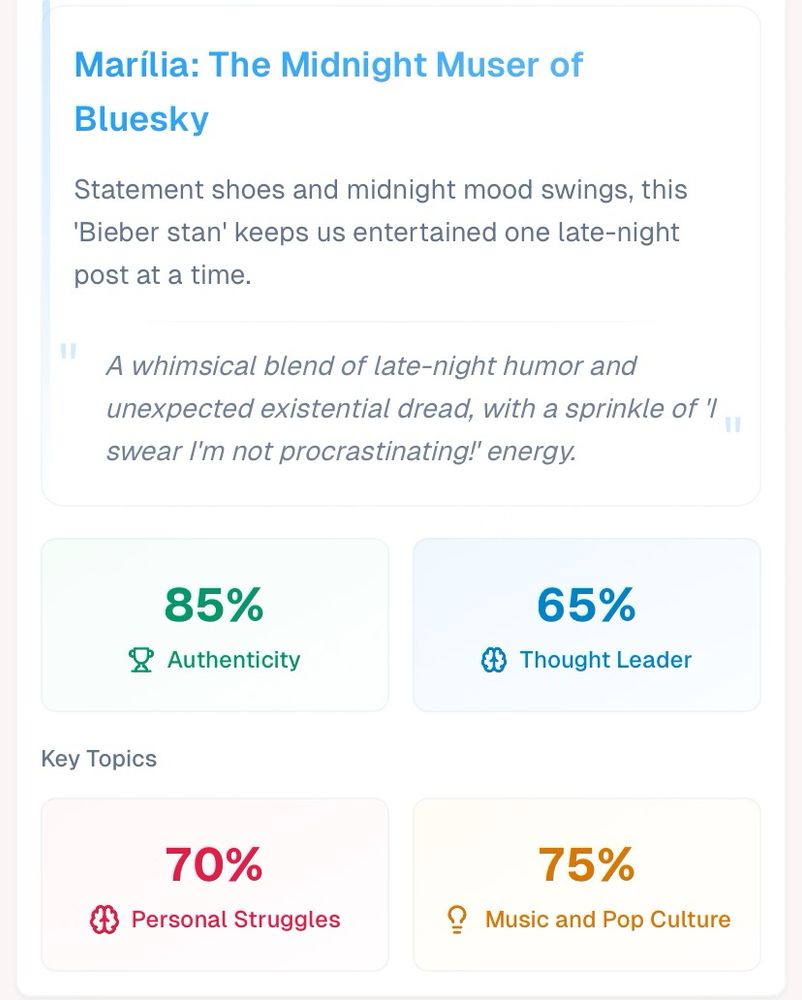Viewport: 802px width, 1000px height.
Task: Click the opening quotation mark icon
Action: pyautogui.click(x=68, y=352)
